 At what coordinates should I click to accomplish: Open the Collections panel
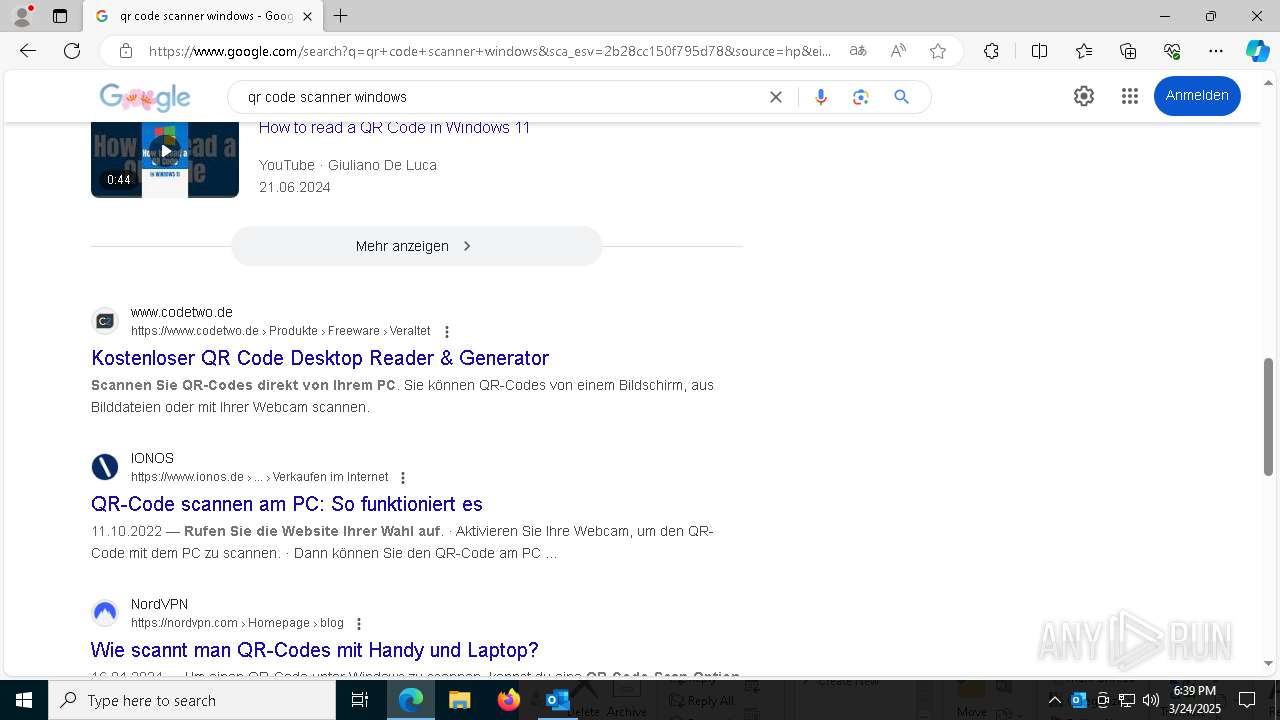[1128, 51]
